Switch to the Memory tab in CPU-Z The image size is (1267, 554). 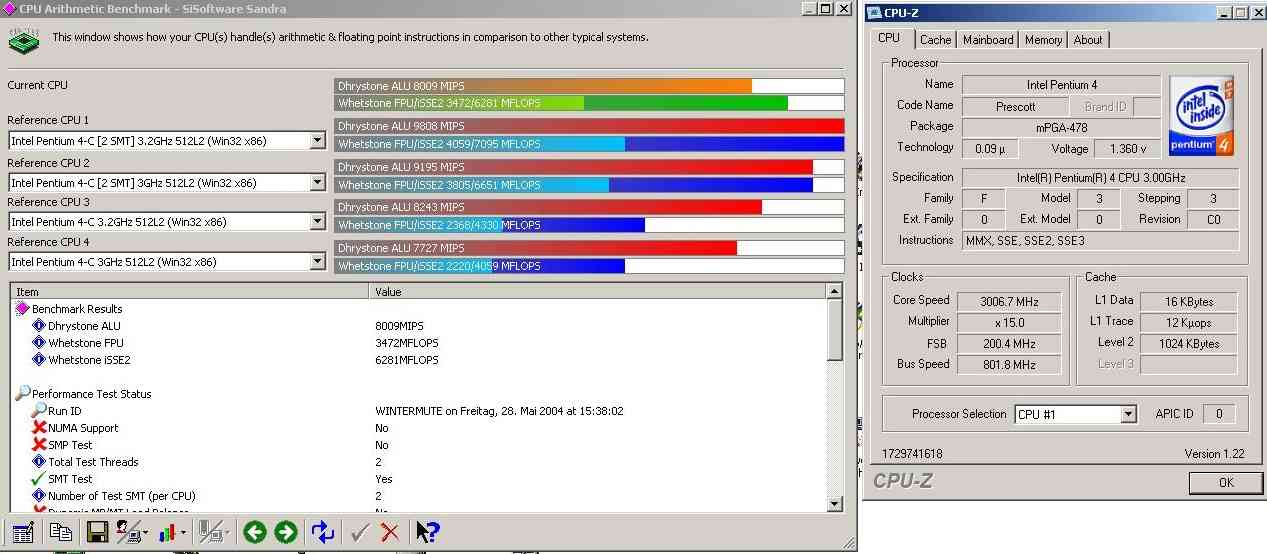click(x=1043, y=40)
